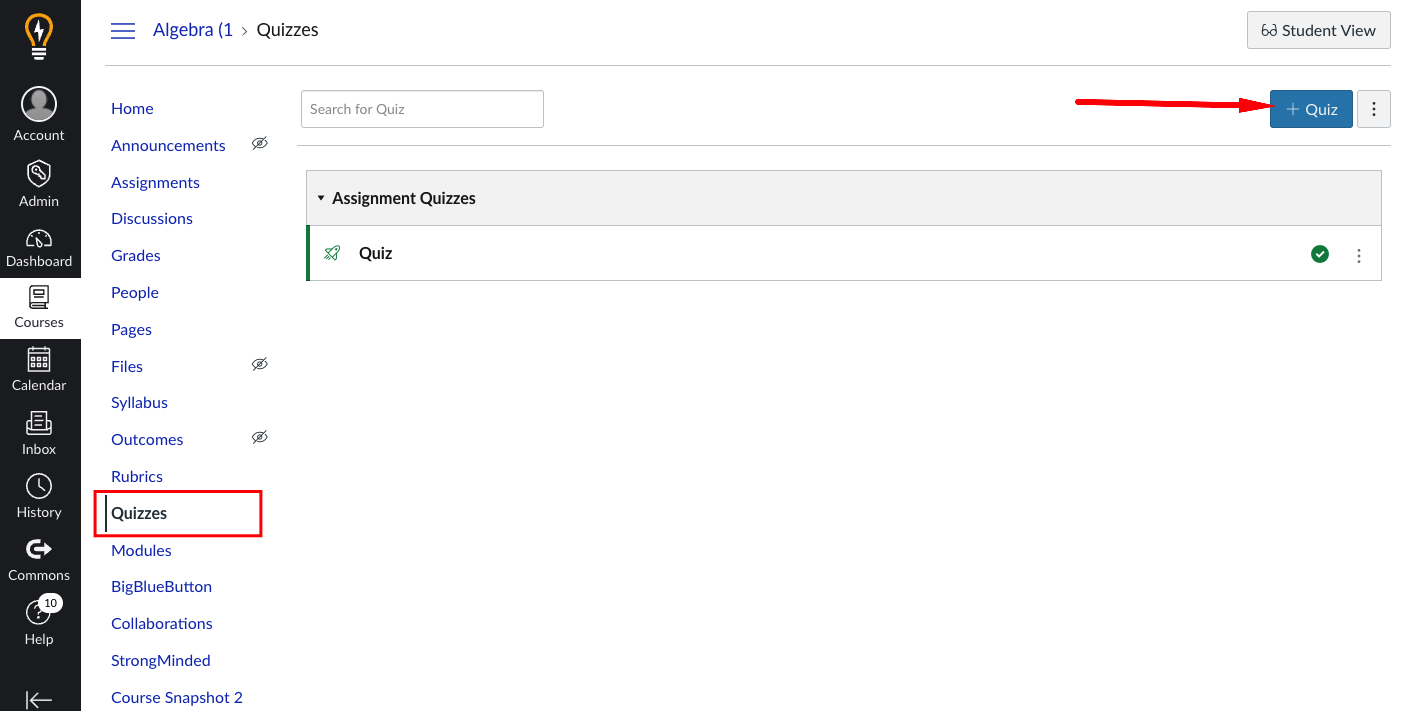Toggle the hamburger course menu icon
Image resolution: width=1406 pixels, height=711 pixels.
(123, 31)
